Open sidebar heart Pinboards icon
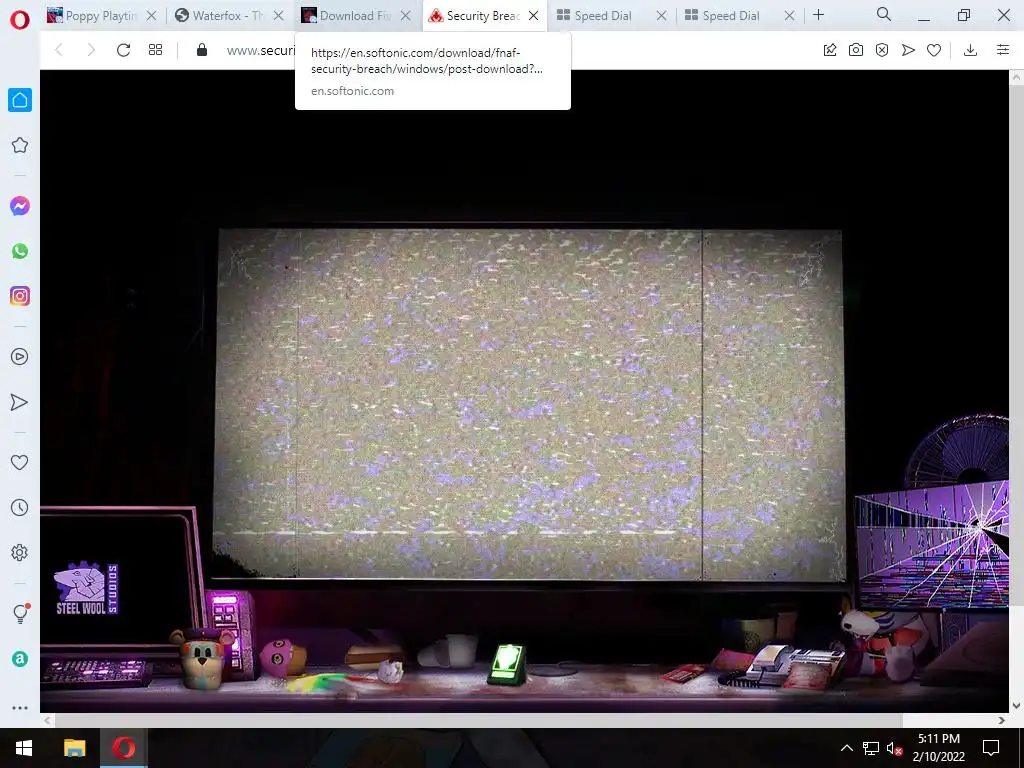 [20, 462]
